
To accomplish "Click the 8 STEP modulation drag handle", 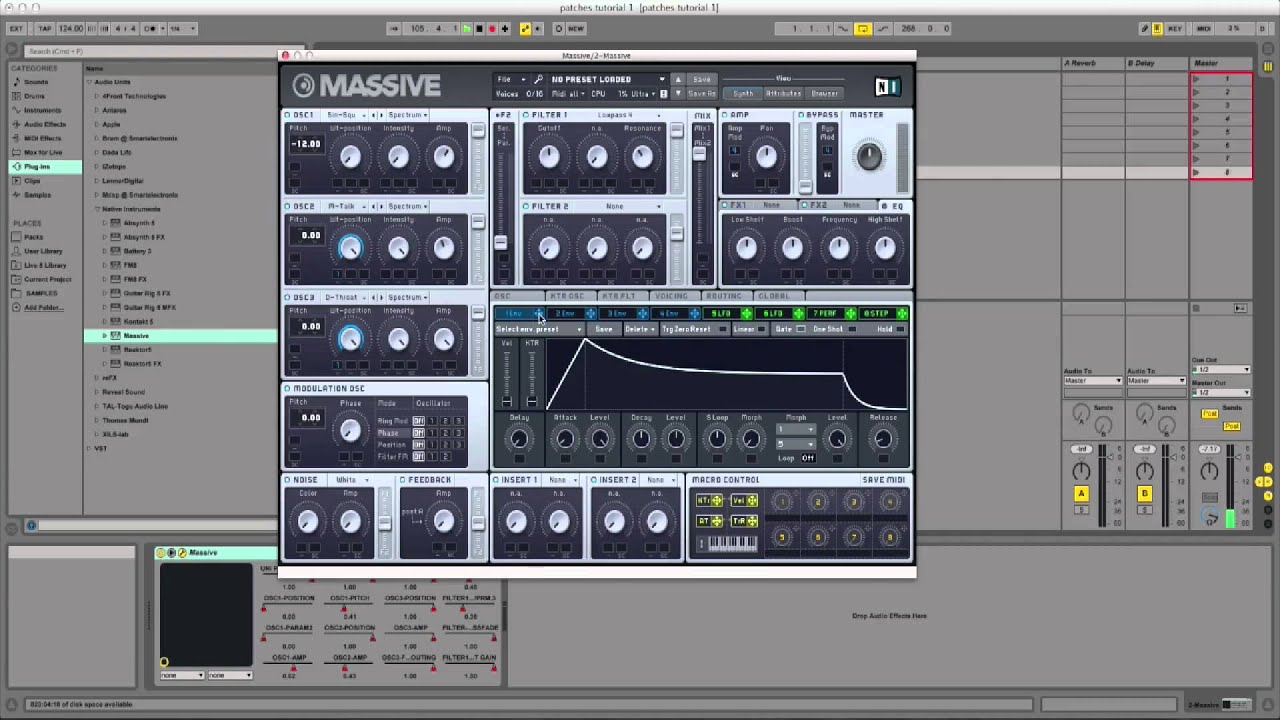I will pos(902,314).
